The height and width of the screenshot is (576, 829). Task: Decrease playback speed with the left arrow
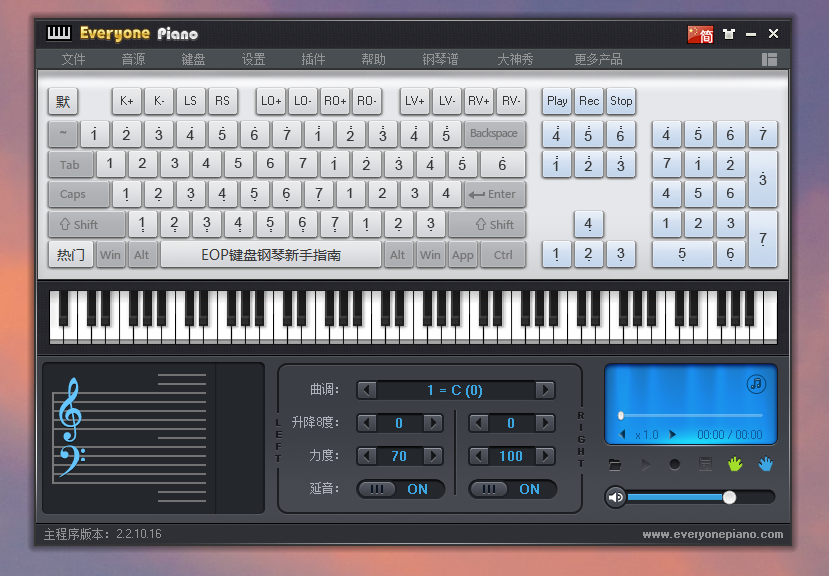[622, 434]
